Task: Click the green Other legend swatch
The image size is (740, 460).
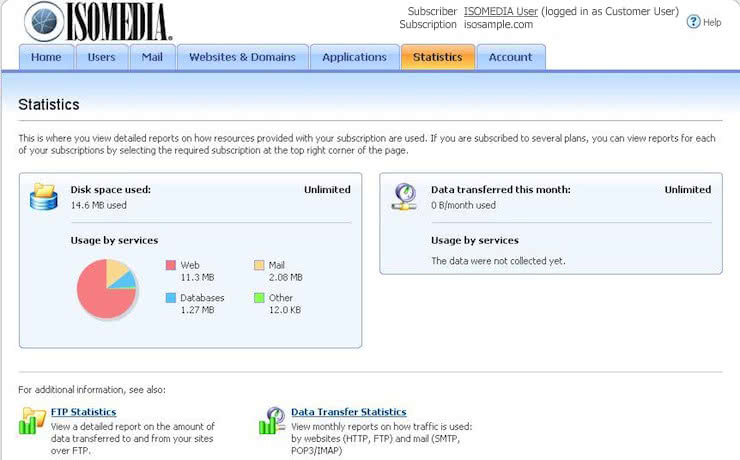Action: pyautogui.click(x=259, y=298)
